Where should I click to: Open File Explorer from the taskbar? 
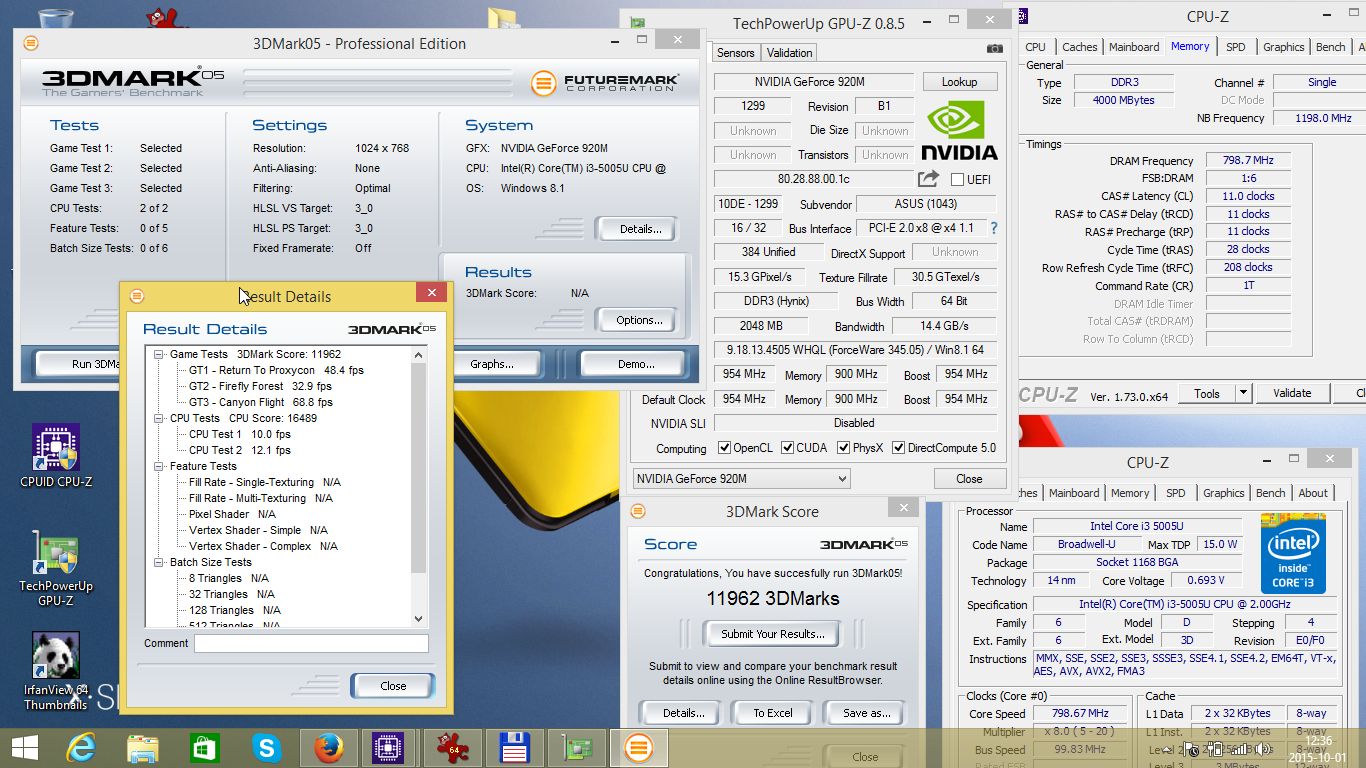pos(142,748)
